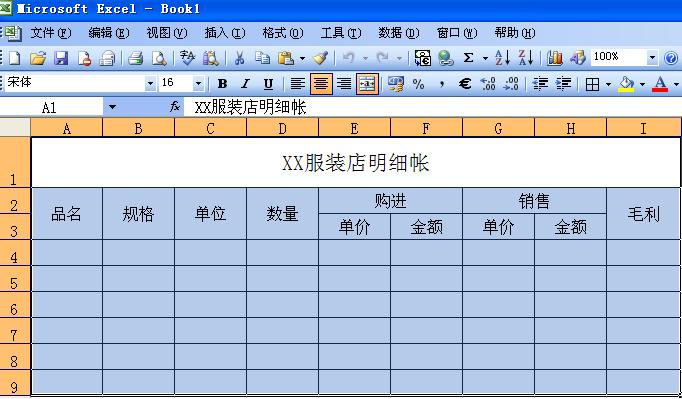Sort ascending A to Z
This screenshot has height=399, width=682.
pyautogui.click(x=502, y=58)
